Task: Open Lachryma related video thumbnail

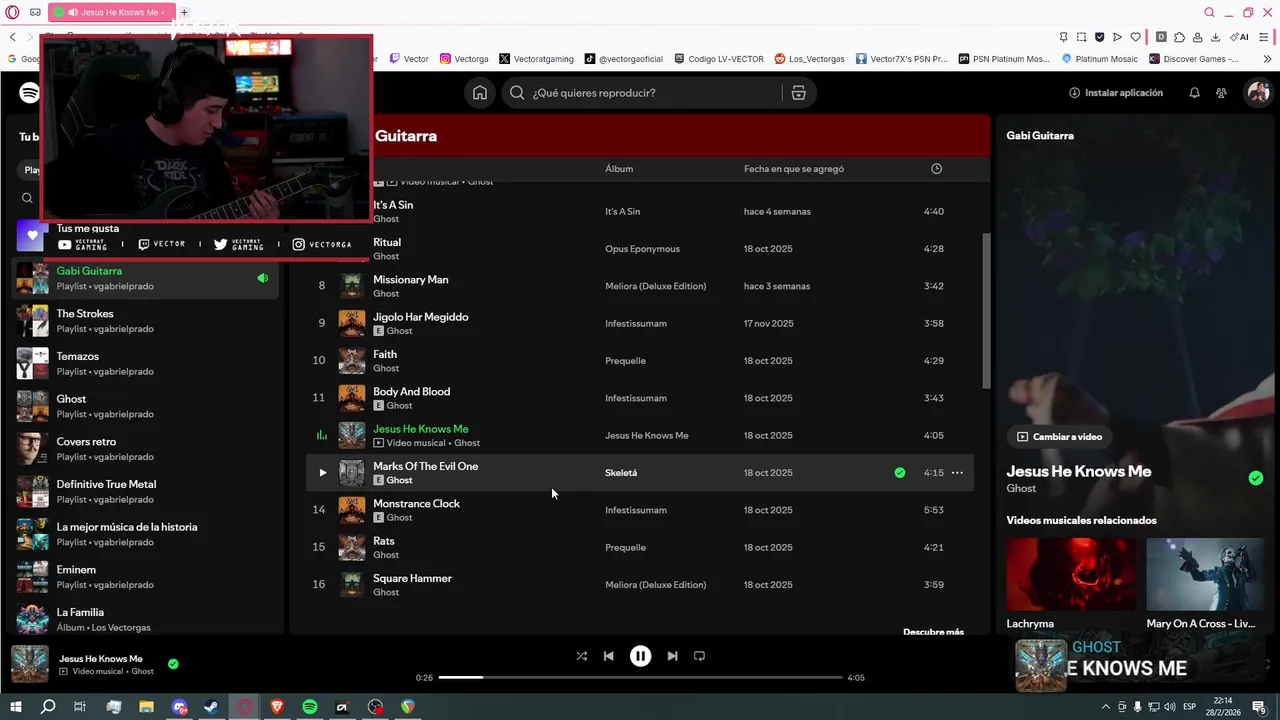Action: (x=1071, y=575)
